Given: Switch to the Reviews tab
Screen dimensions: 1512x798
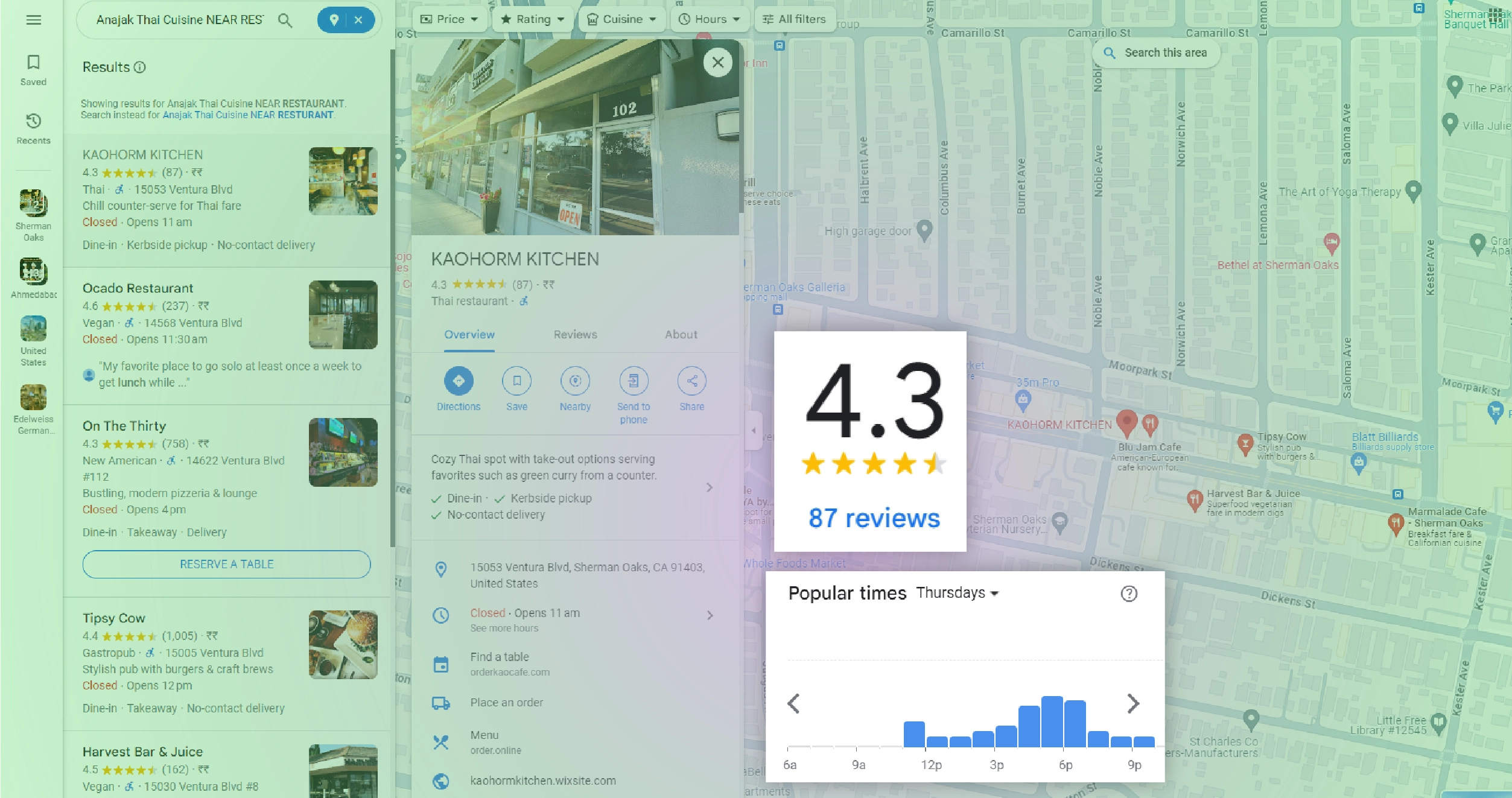Looking at the screenshot, I should (576, 334).
